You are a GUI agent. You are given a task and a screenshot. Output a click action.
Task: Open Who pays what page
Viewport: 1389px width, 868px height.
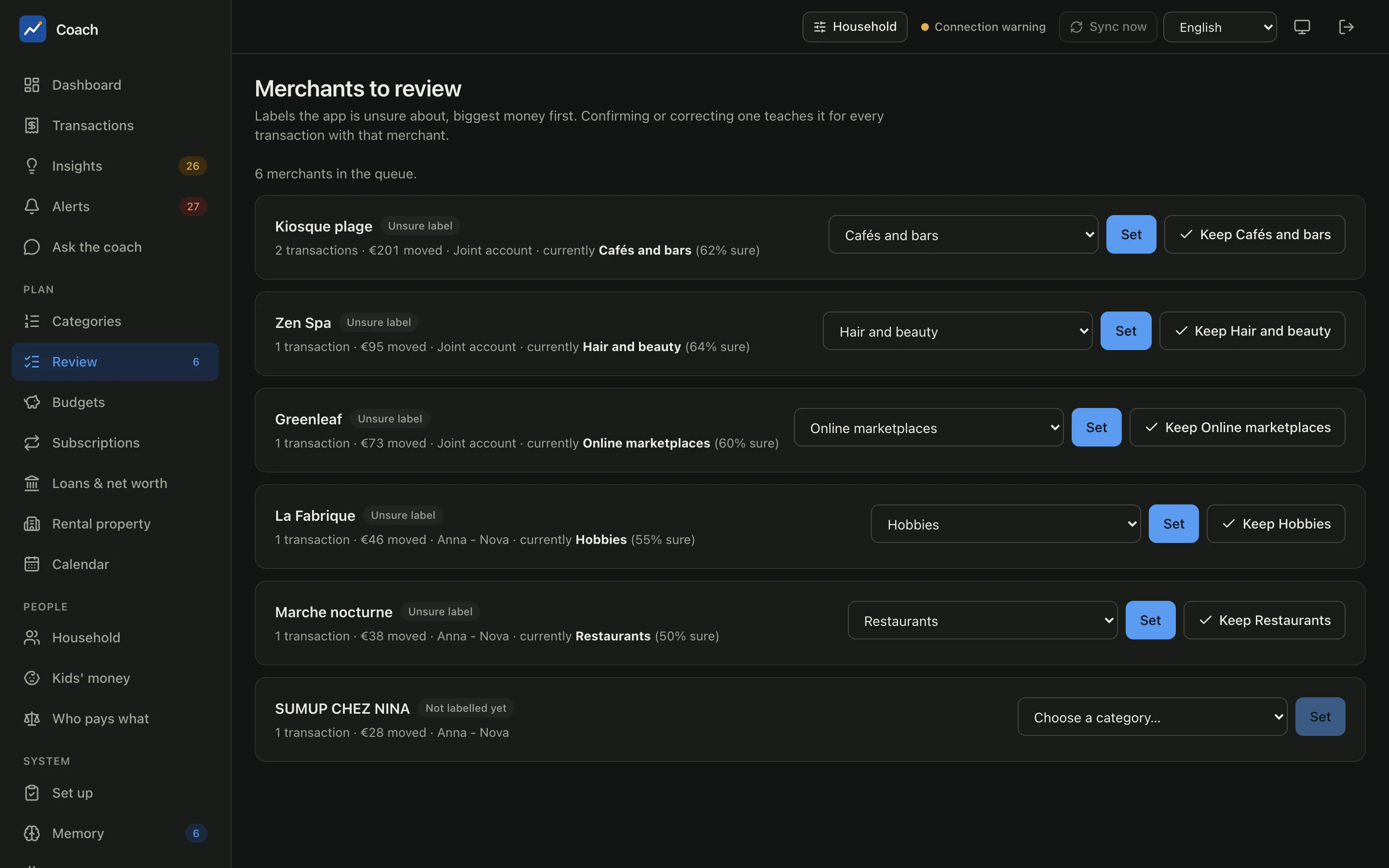(x=115, y=719)
